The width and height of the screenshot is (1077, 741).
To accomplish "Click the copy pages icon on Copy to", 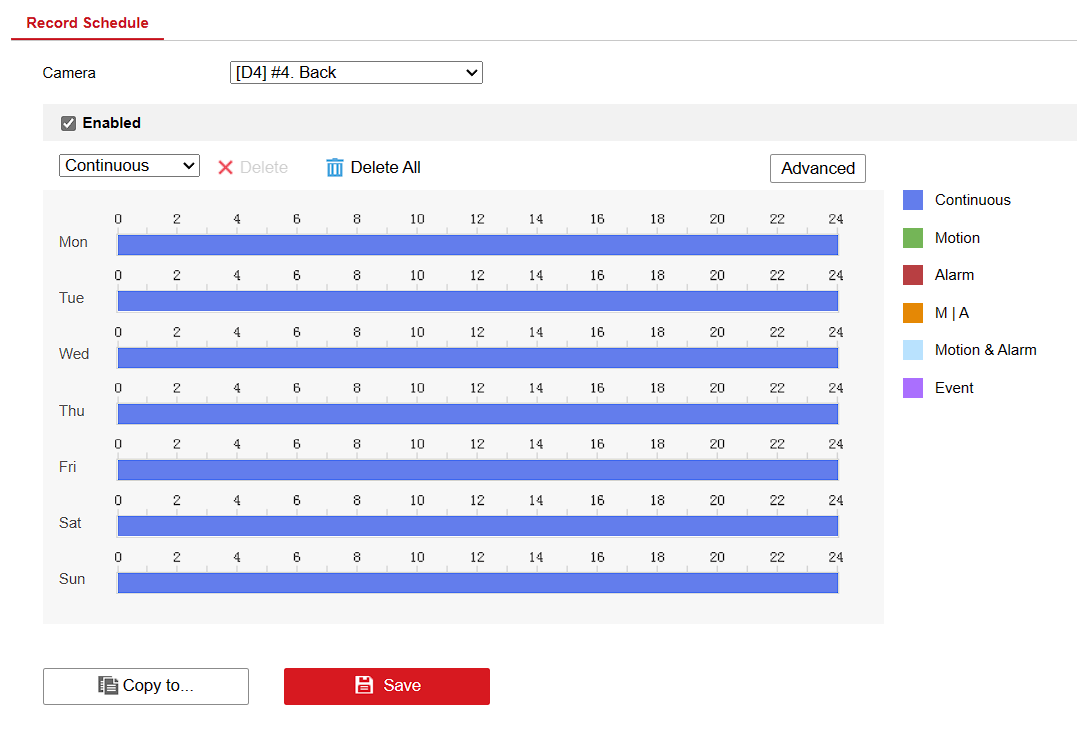I will [108, 685].
